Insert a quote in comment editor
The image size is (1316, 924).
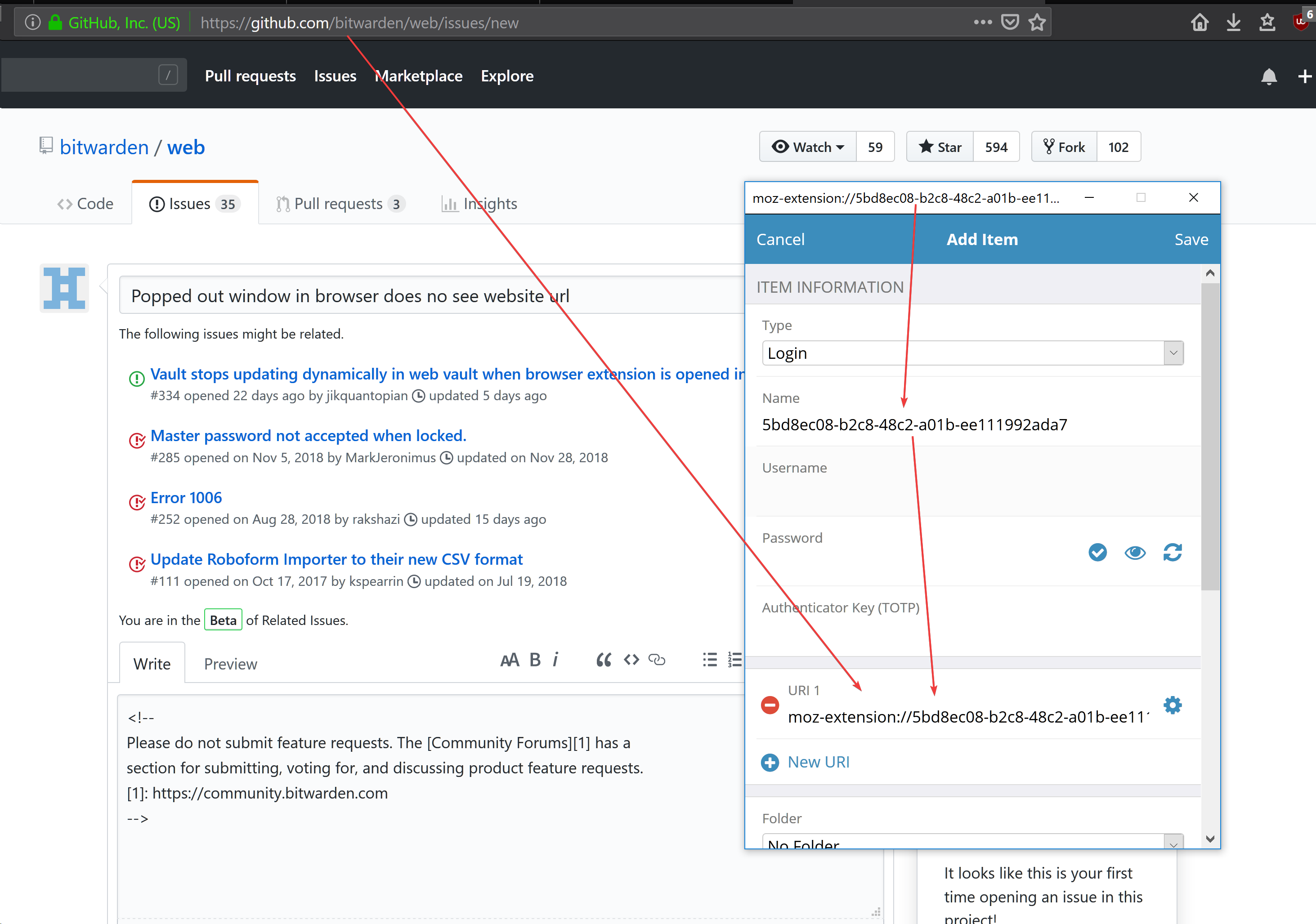click(x=604, y=660)
